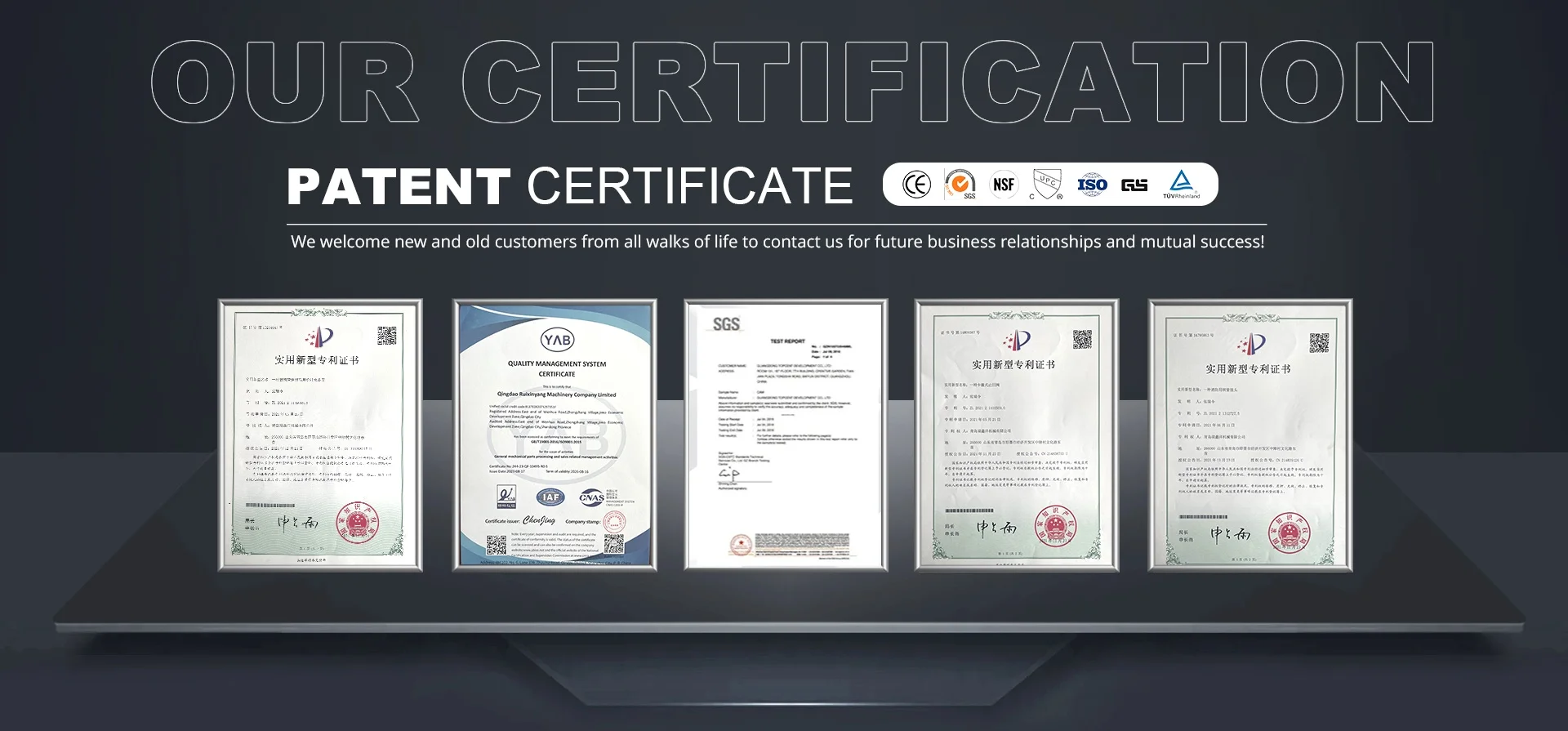Click the welcome customers tagline text
The width and height of the screenshot is (1568, 731).
click(777, 242)
